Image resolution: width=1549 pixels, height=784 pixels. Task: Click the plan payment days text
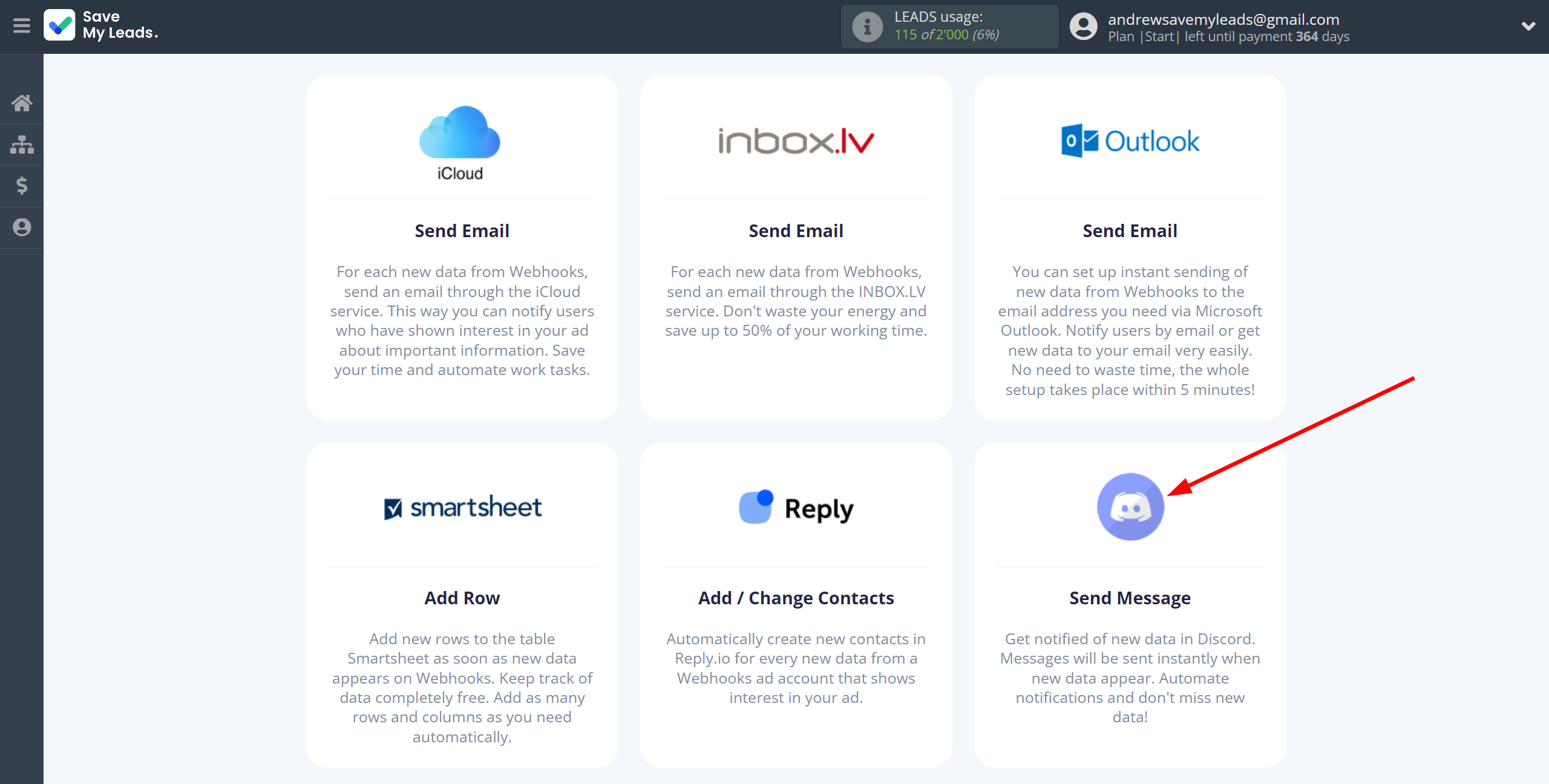point(1228,37)
